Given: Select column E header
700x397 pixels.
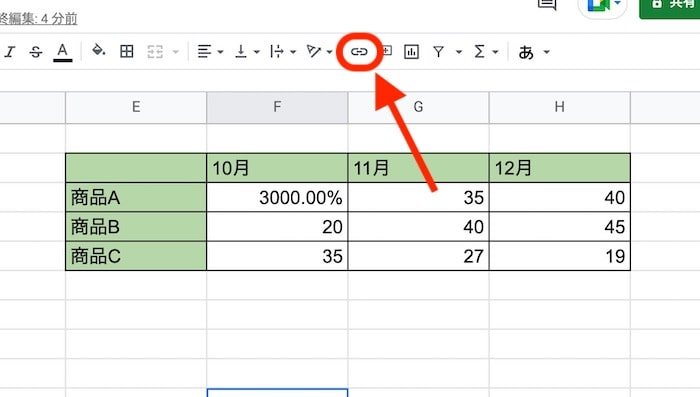Looking at the screenshot, I should coord(136,107).
